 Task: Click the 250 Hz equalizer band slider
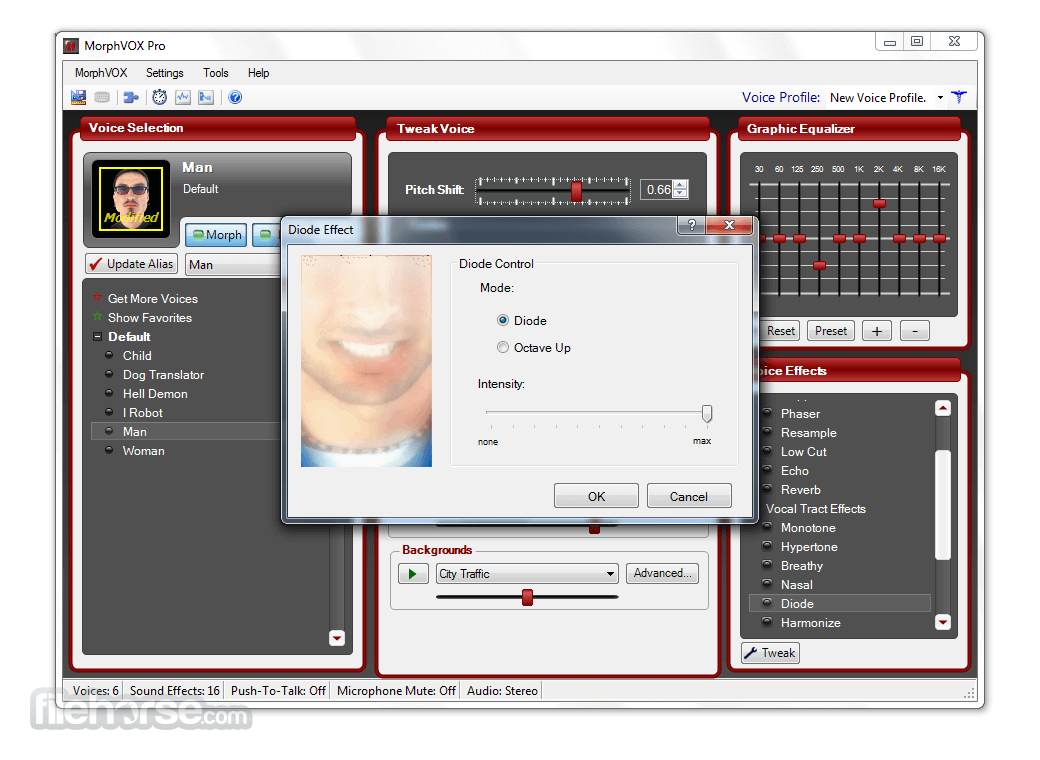(x=820, y=265)
